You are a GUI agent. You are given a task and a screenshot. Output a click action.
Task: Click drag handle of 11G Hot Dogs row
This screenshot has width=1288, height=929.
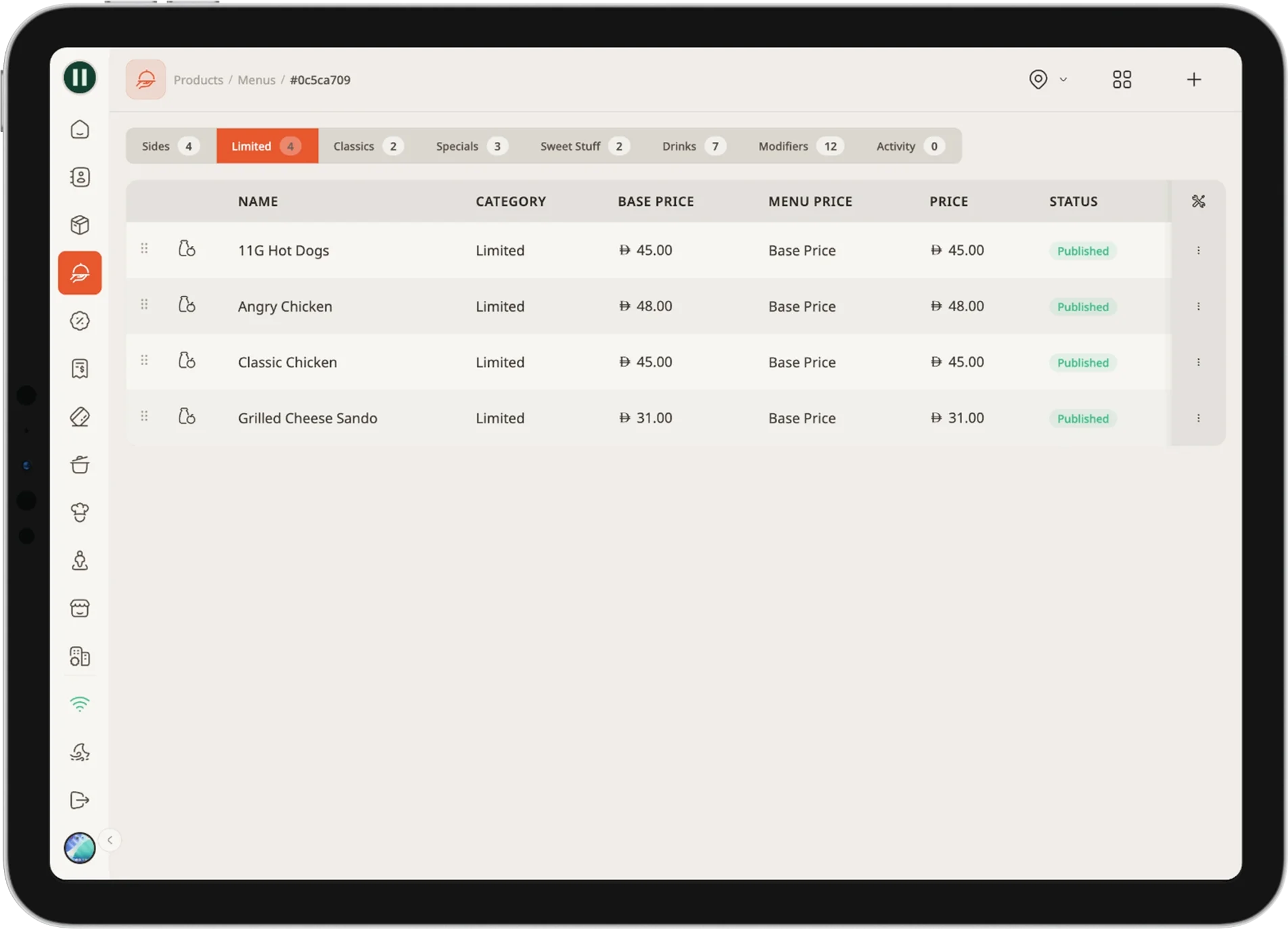coord(144,249)
